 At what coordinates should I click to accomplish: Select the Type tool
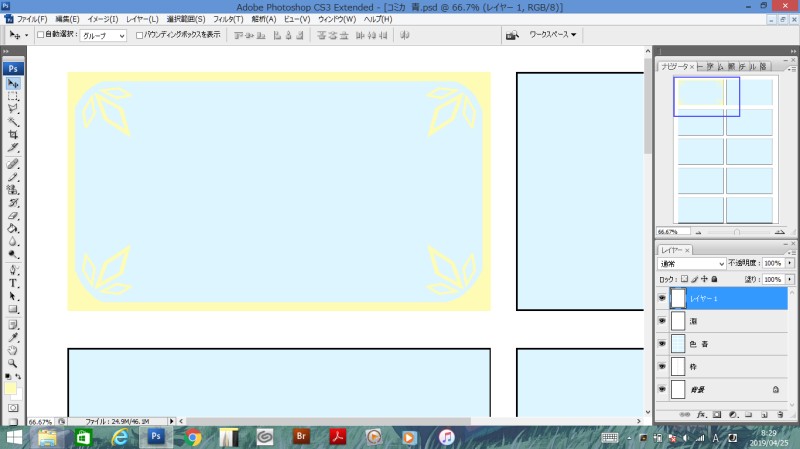pos(13,283)
